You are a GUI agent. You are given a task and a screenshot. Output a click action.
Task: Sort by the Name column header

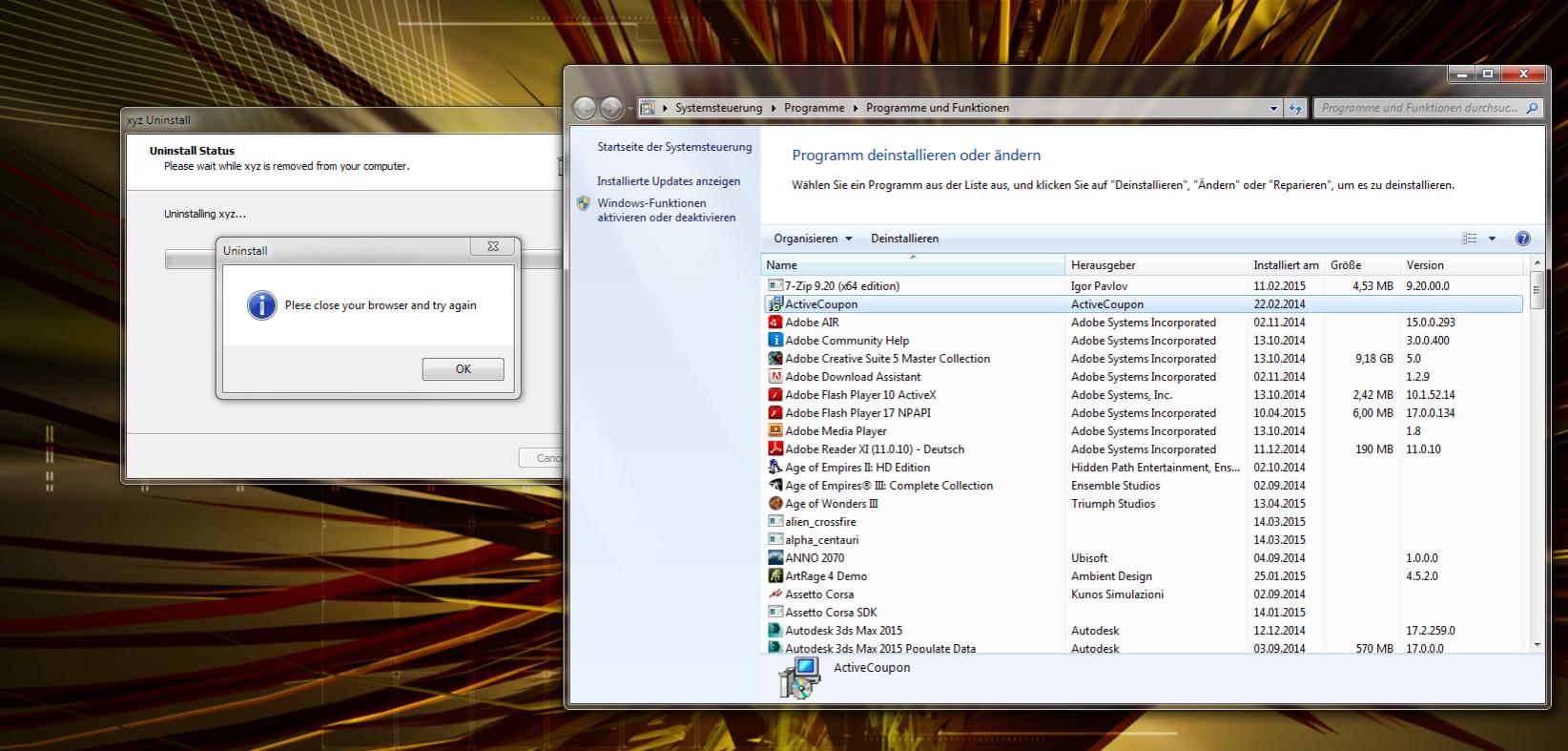point(913,265)
